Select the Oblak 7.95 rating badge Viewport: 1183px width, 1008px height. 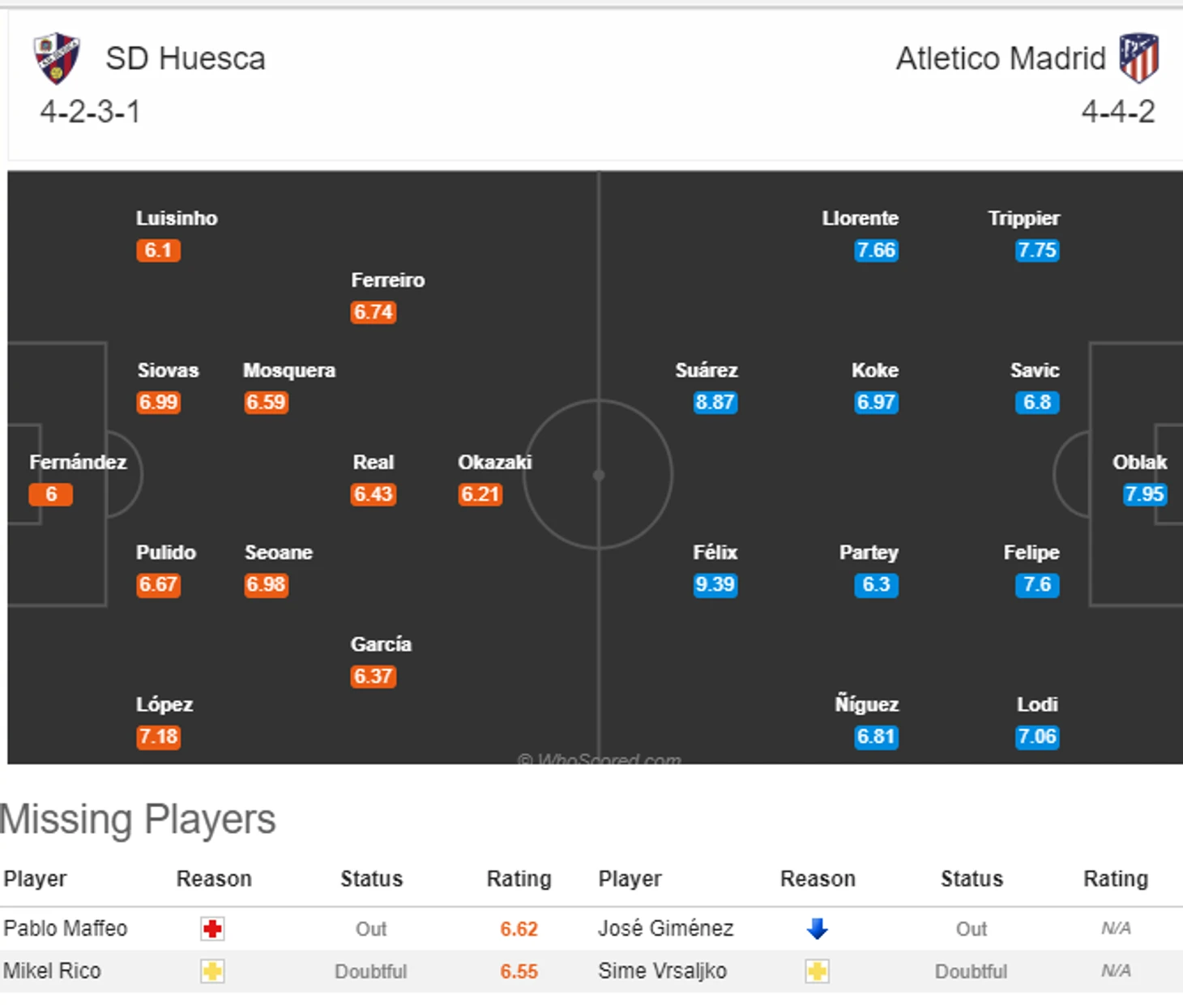click(1144, 494)
